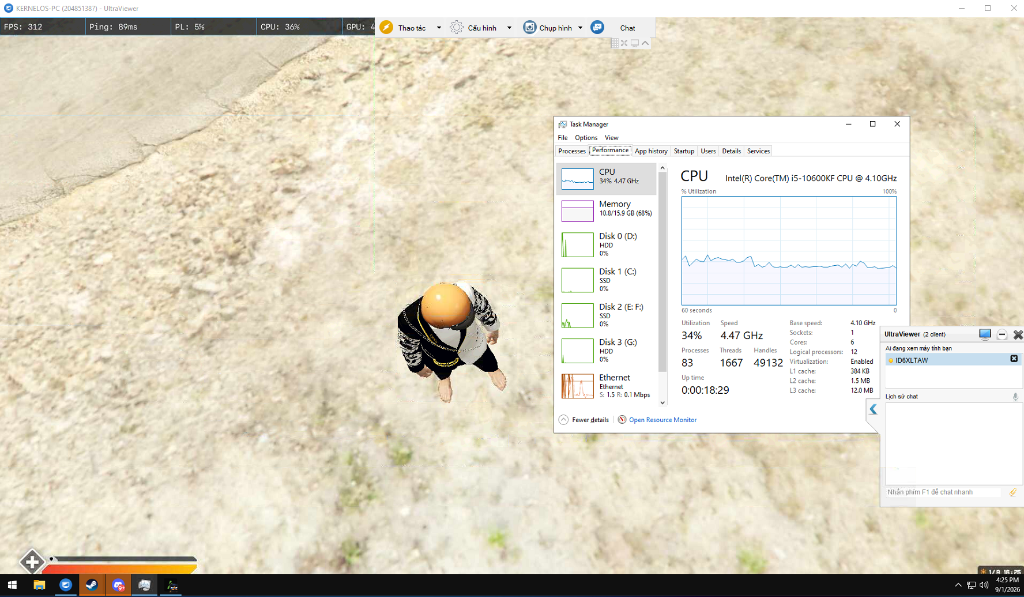Image resolution: width=1024 pixels, height=597 pixels.
Task: Click the scroll-down arrow of the performance list
Action: (662, 402)
